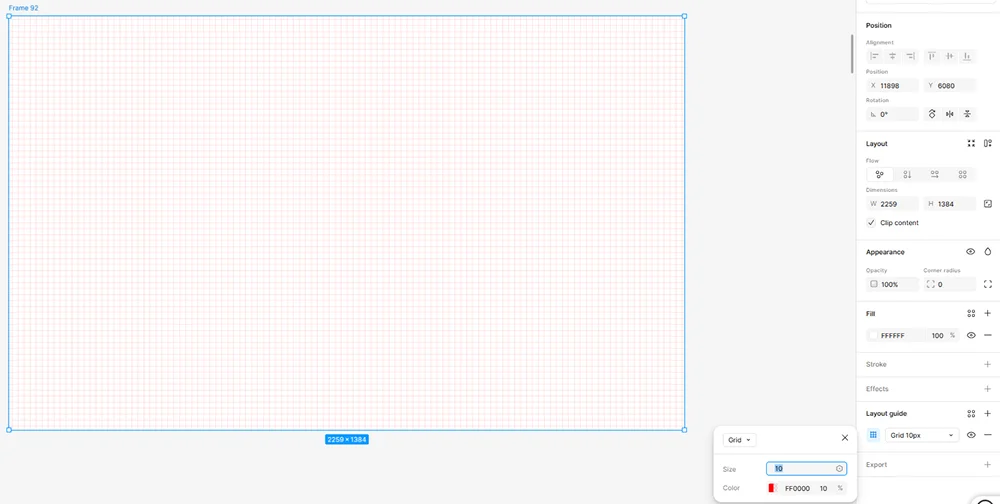
Task: Remove the FFFFFF fill with minus icon
Action: (x=988, y=336)
